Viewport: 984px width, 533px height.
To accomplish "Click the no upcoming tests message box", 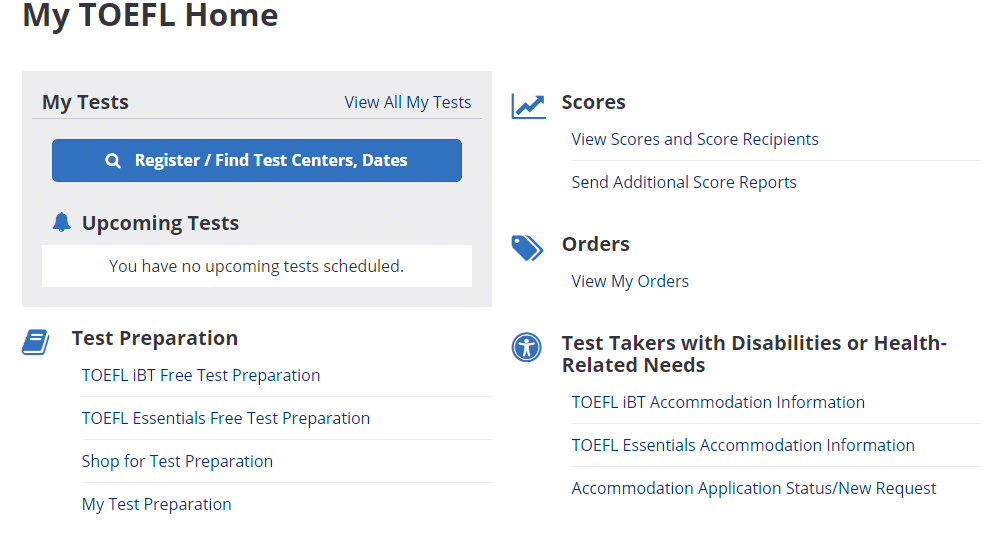I will pyautogui.click(x=257, y=266).
